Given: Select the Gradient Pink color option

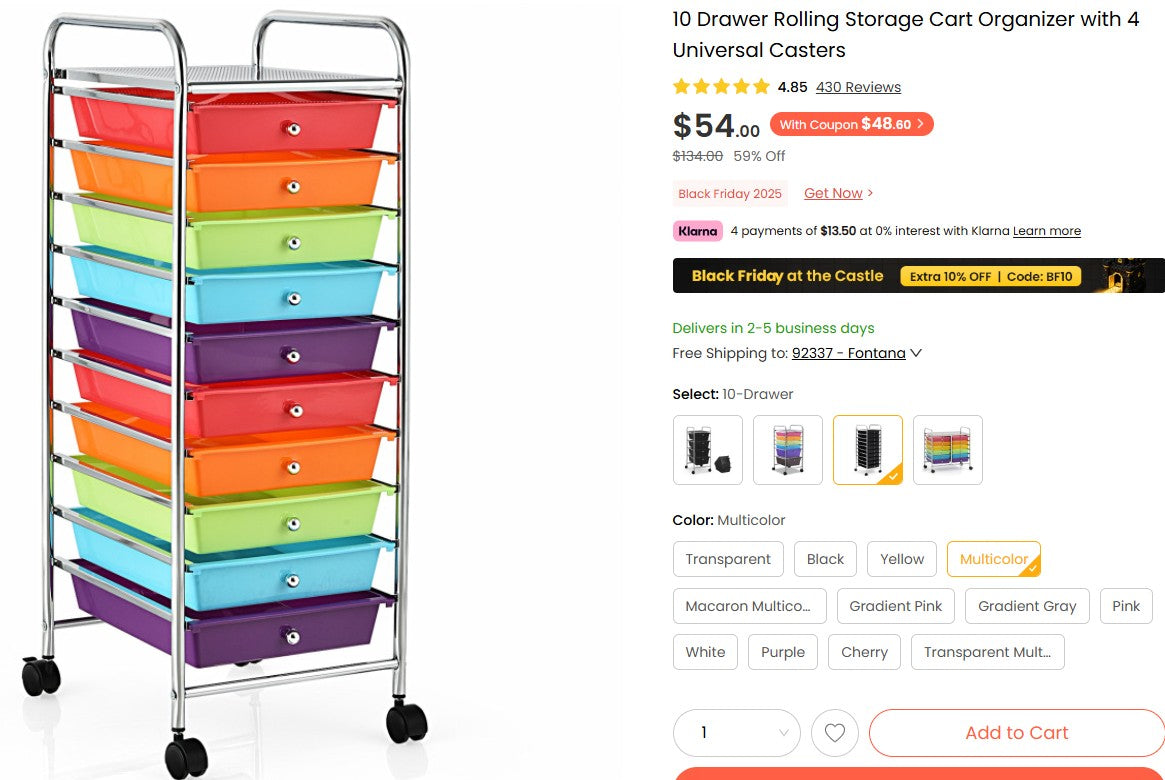Looking at the screenshot, I should (x=895, y=606).
